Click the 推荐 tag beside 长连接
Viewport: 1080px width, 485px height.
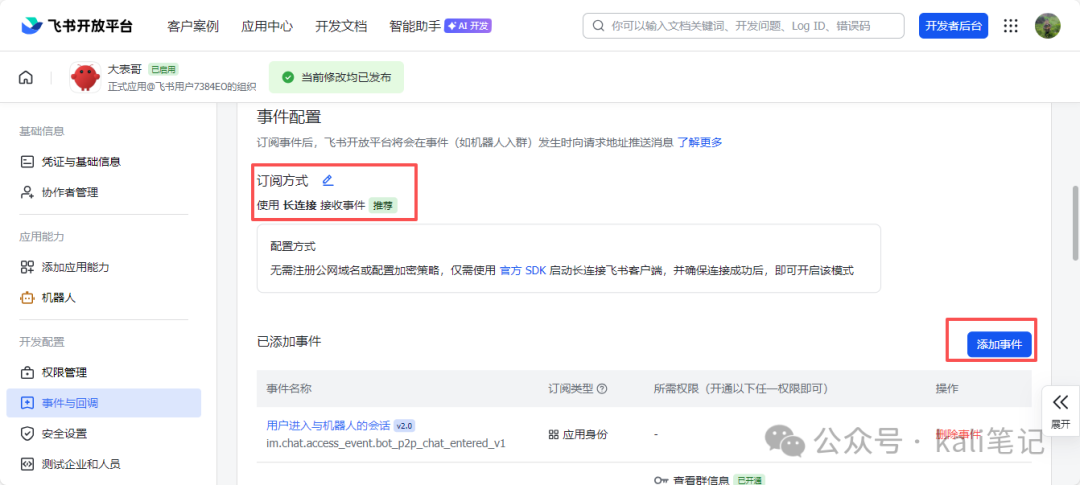click(382, 205)
